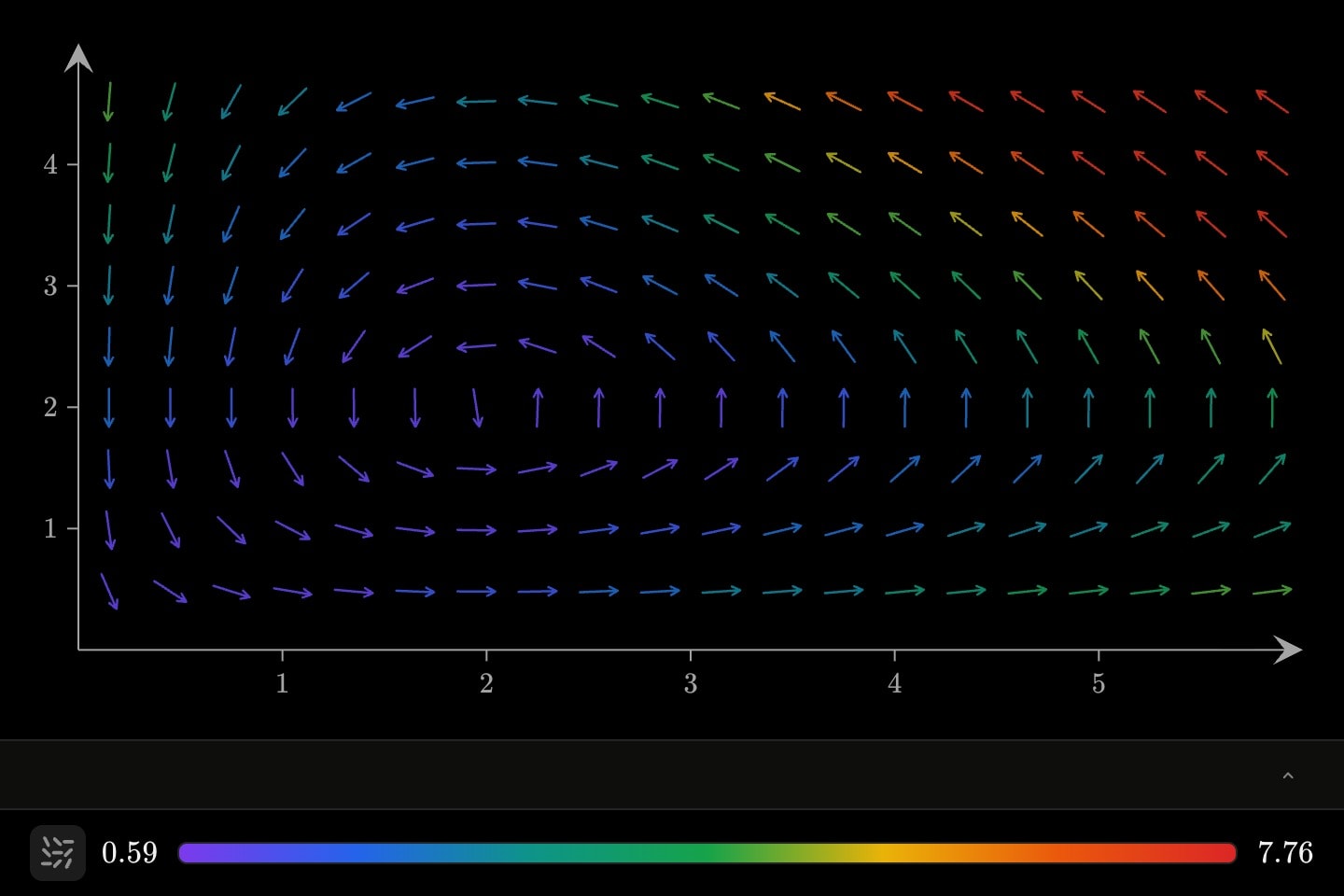Click the color gradient legend bar
Image resolution: width=1344 pixels, height=896 pixels.
707,853
